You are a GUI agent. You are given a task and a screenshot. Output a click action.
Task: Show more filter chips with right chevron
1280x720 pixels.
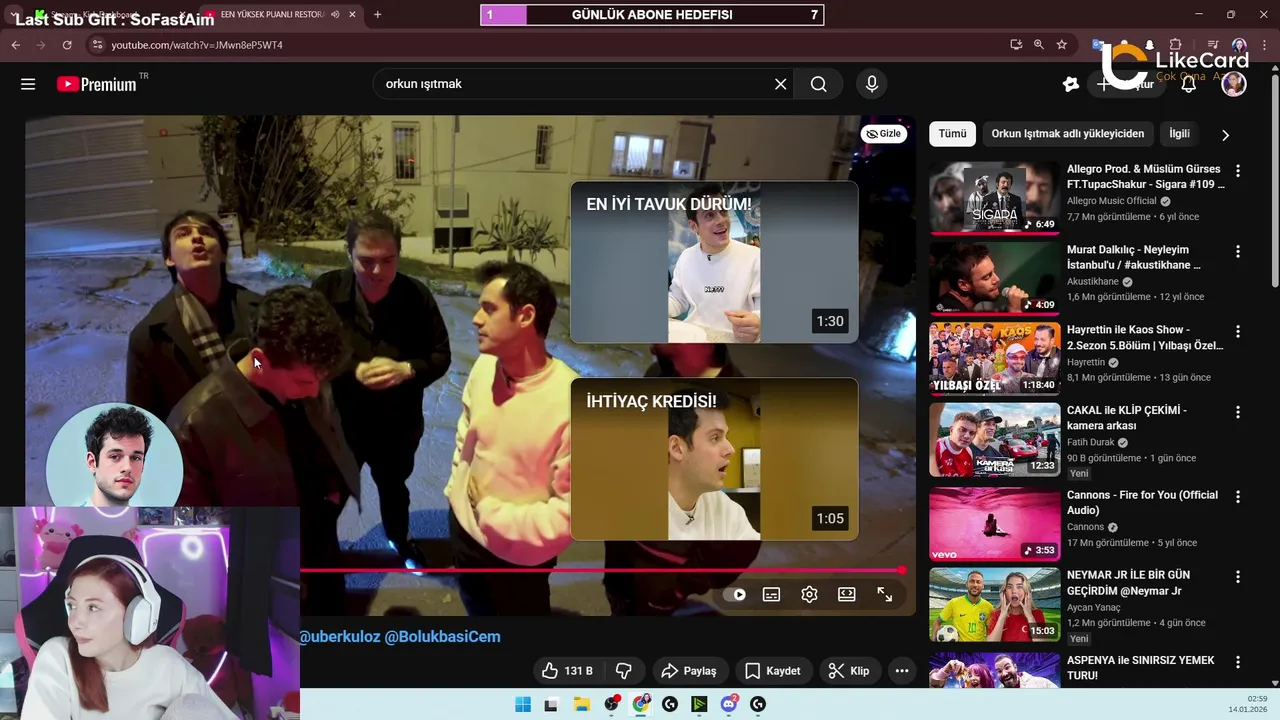tap(1225, 134)
